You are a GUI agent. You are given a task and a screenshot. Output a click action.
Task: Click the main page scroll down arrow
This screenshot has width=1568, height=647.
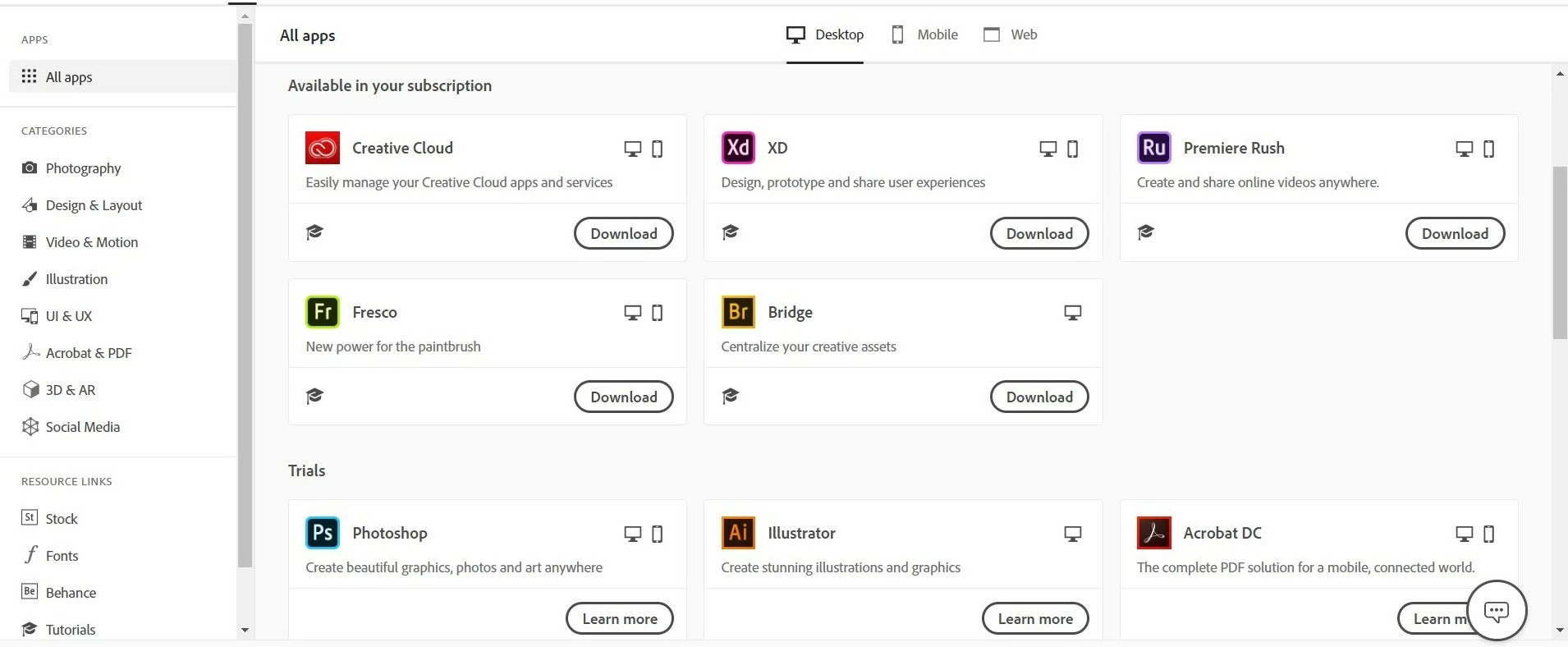pyautogui.click(x=1560, y=630)
